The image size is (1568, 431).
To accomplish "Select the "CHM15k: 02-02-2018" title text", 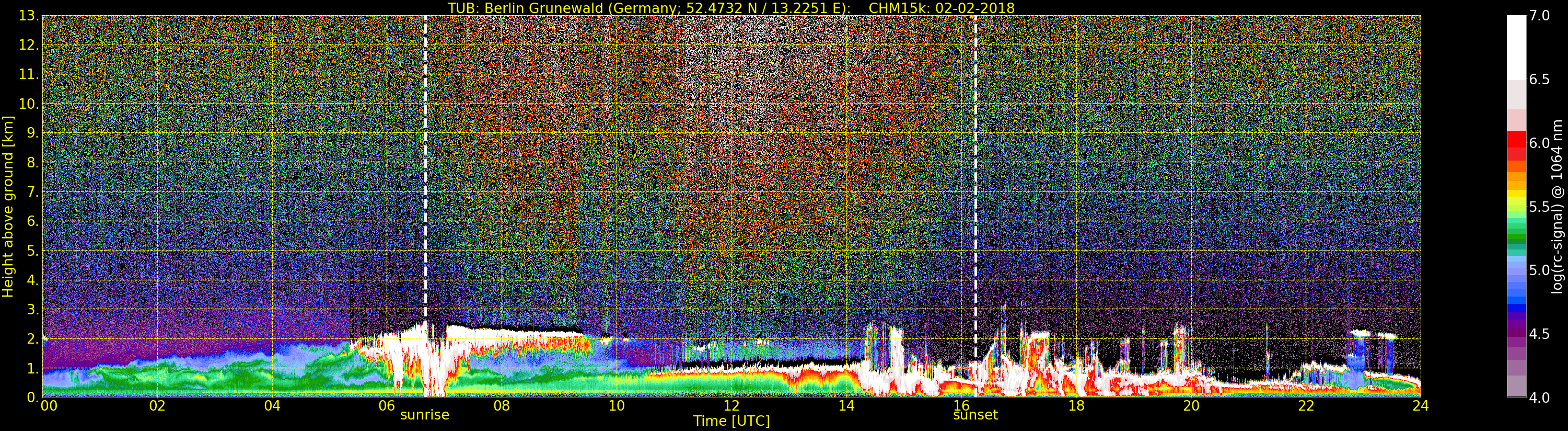I will [942, 8].
